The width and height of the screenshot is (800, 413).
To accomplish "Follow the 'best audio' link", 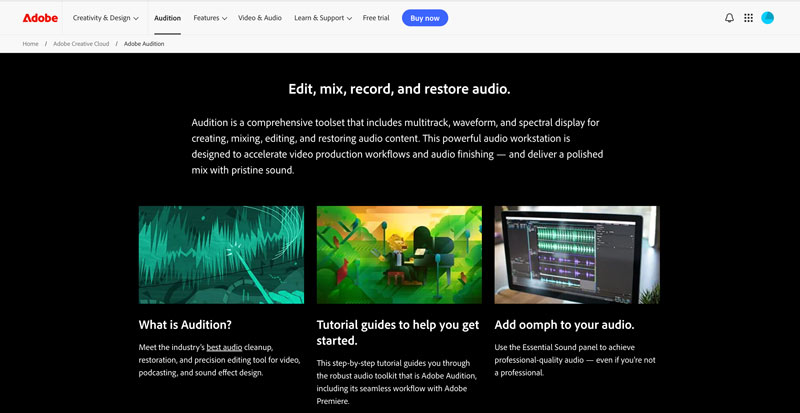I will coord(224,348).
